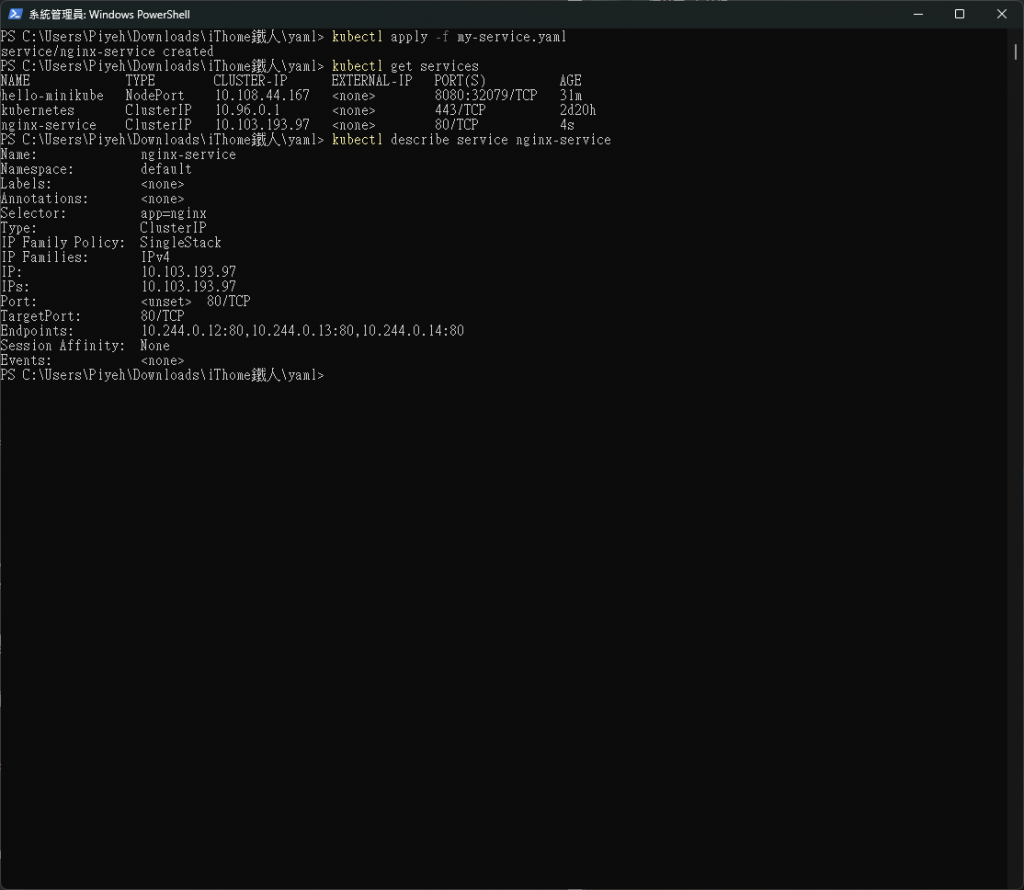Viewport: 1024px width, 890px height.
Task: Click the vertical scrollbar thumb
Action: click(1016, 52)
